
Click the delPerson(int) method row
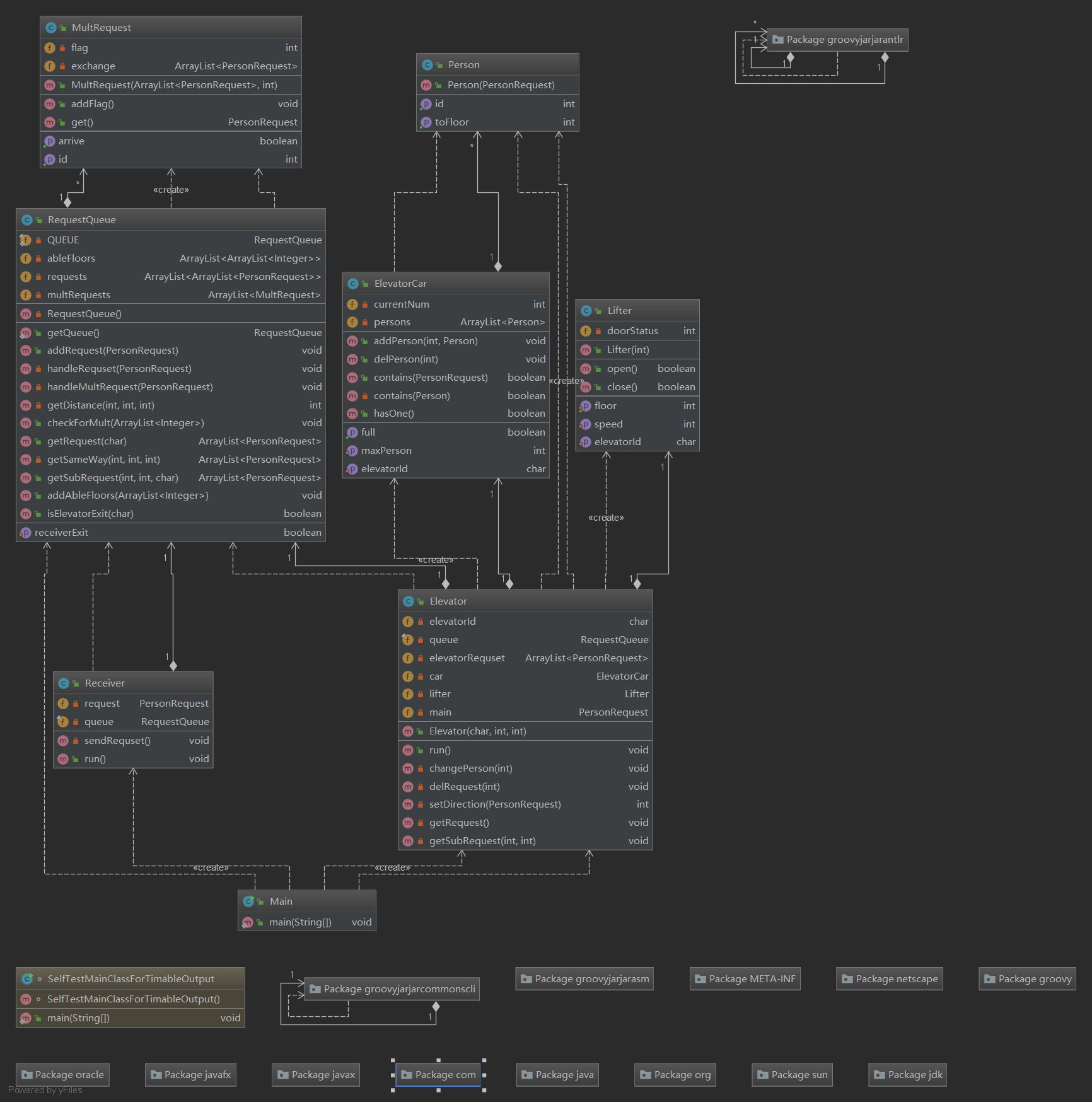pos(446,359)
